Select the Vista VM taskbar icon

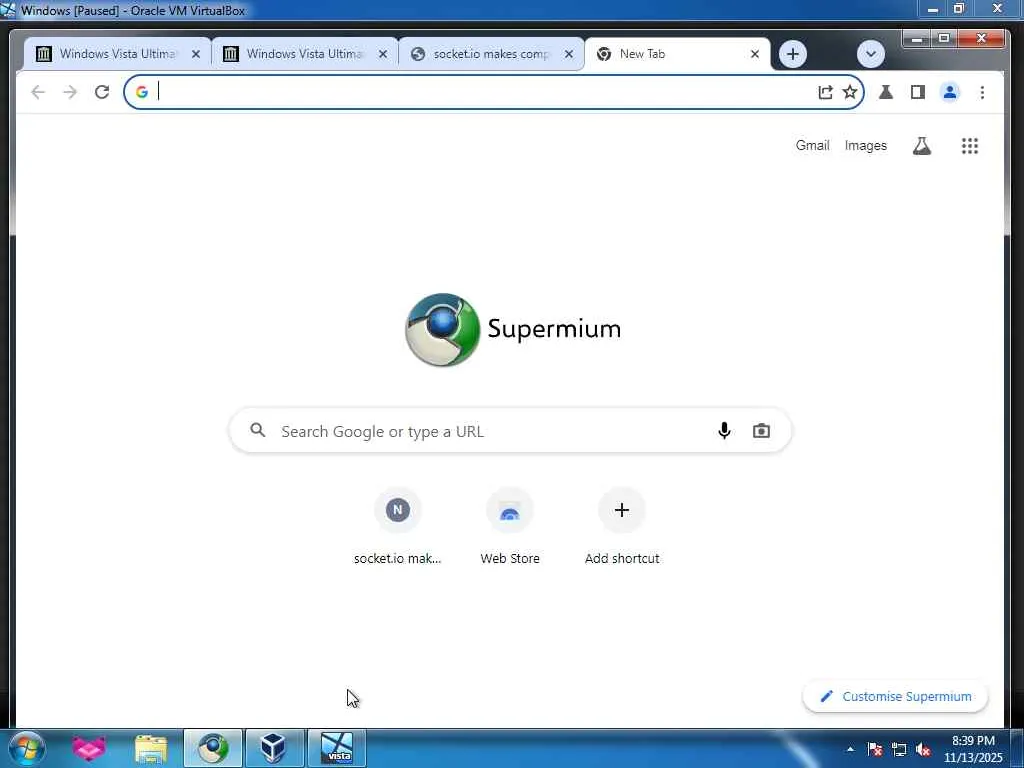tap(337, 748)
